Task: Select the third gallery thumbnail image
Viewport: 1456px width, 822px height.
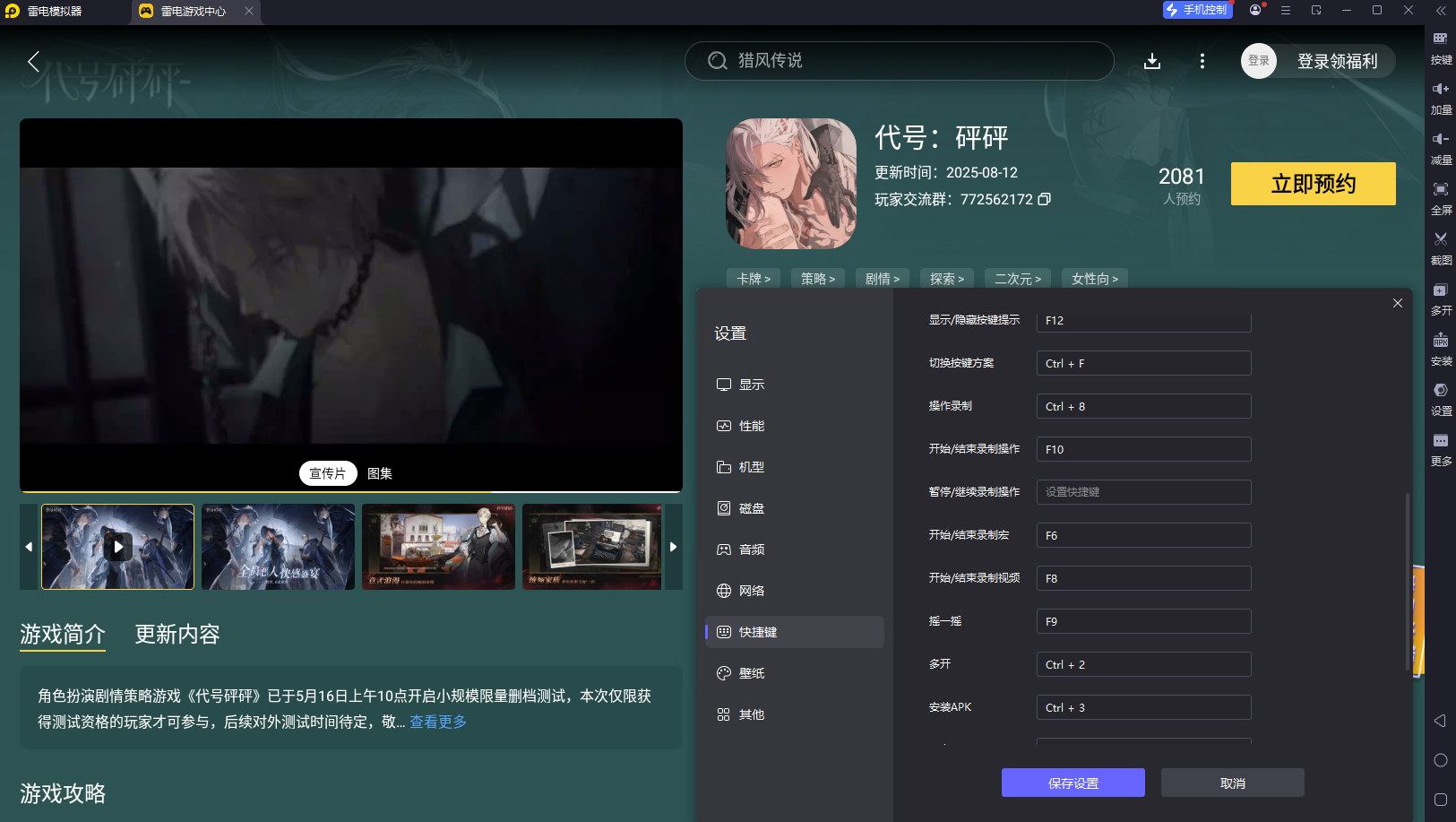Action: coord(438,547)
